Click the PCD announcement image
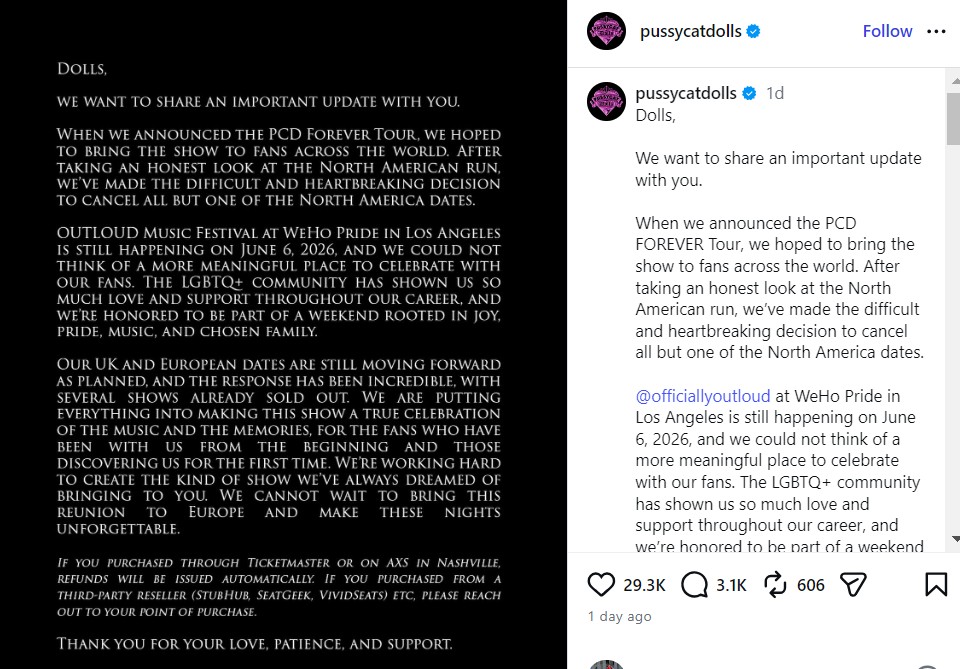This screenshot has width=960, height=669. click(x=283, y=334)
